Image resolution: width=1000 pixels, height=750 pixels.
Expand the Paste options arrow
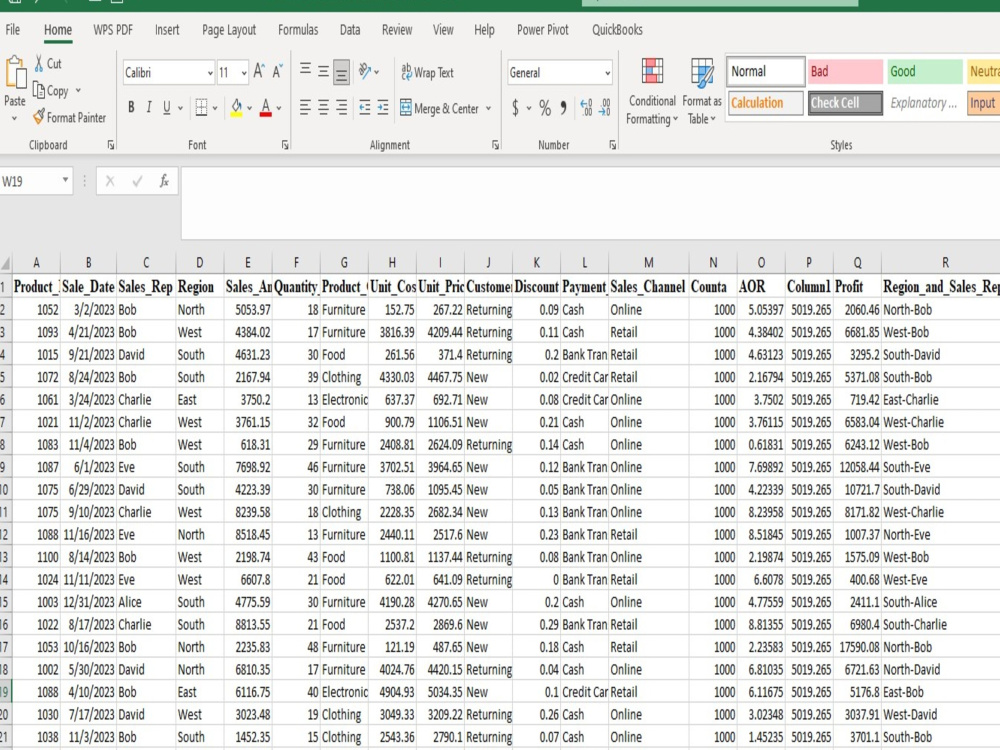point(14,119)
